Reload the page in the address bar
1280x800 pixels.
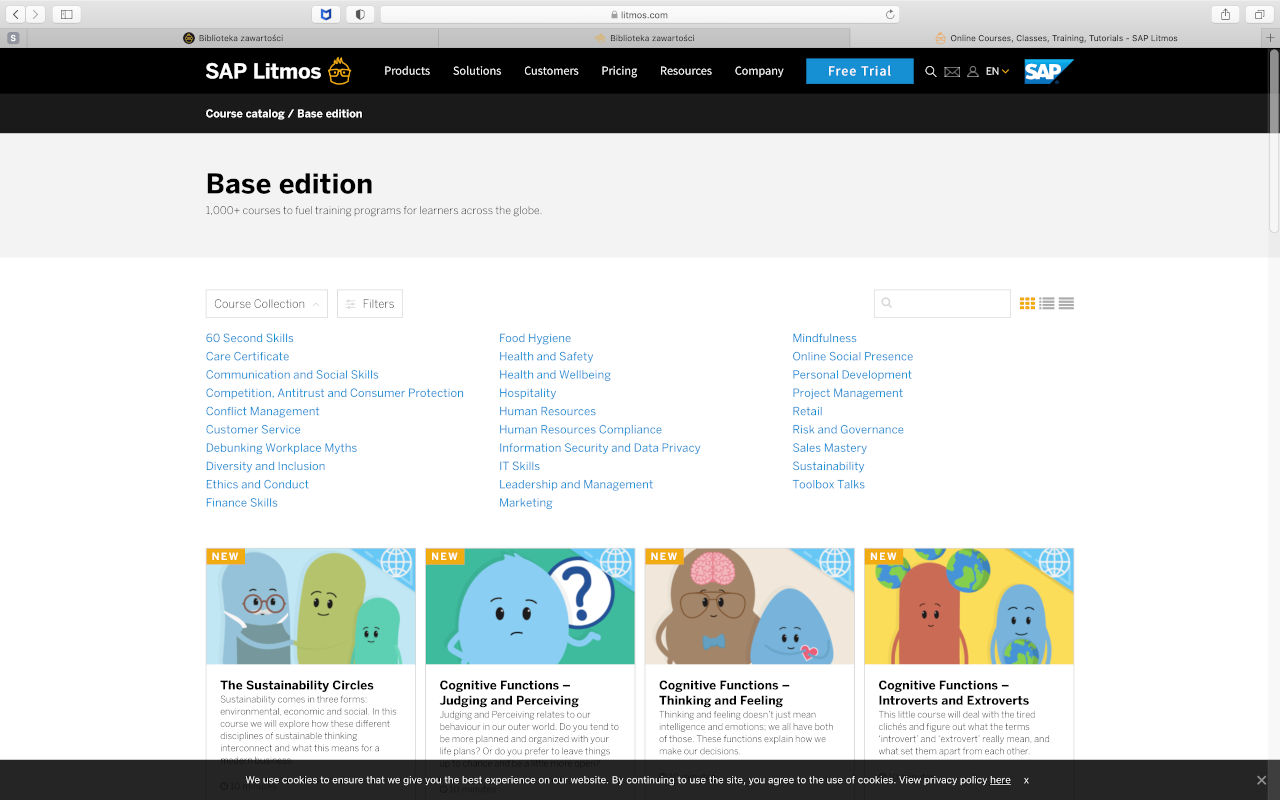pos(889,14)
